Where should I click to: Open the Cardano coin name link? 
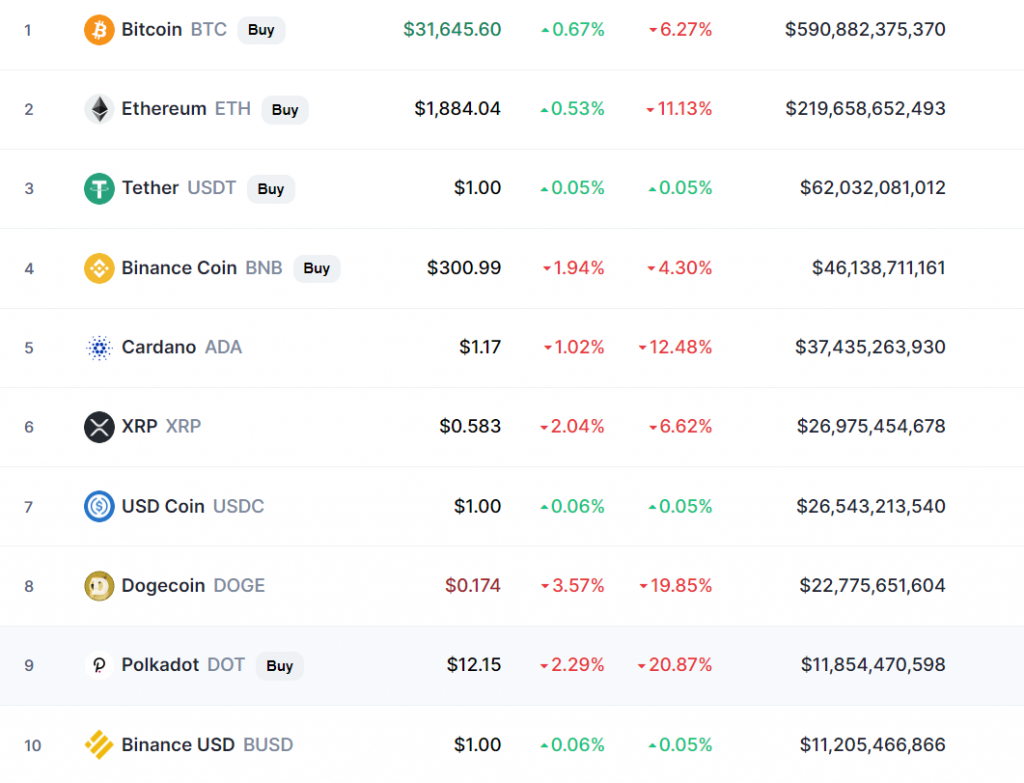coord(159,347)
